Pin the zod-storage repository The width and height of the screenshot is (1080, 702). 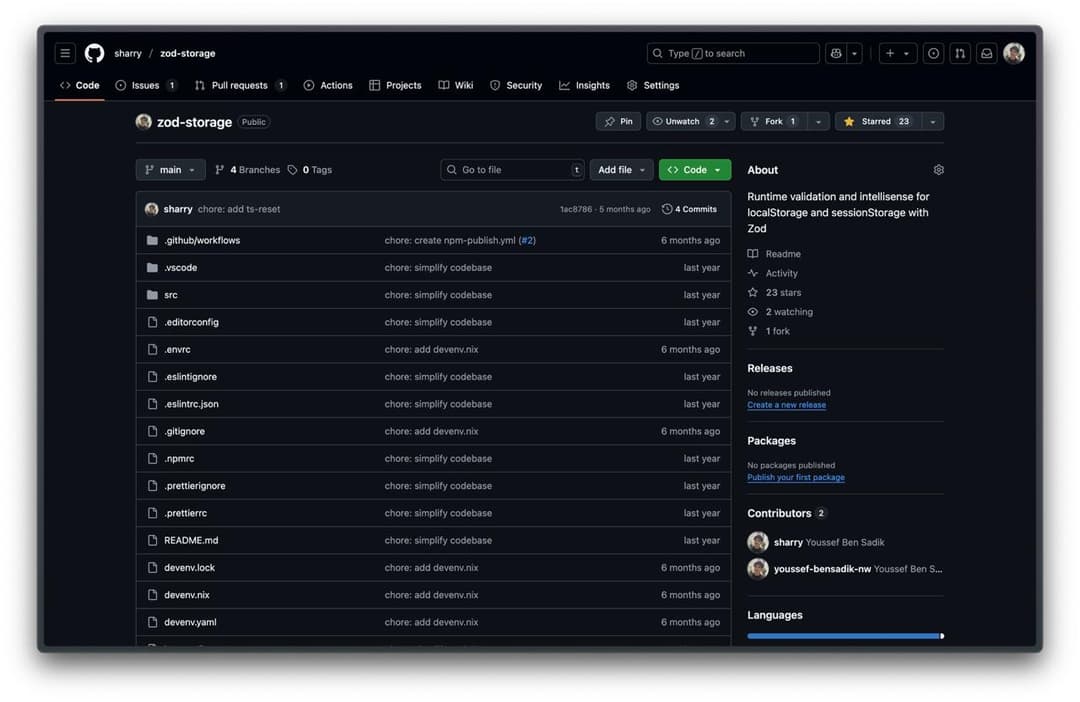point(618,122)
